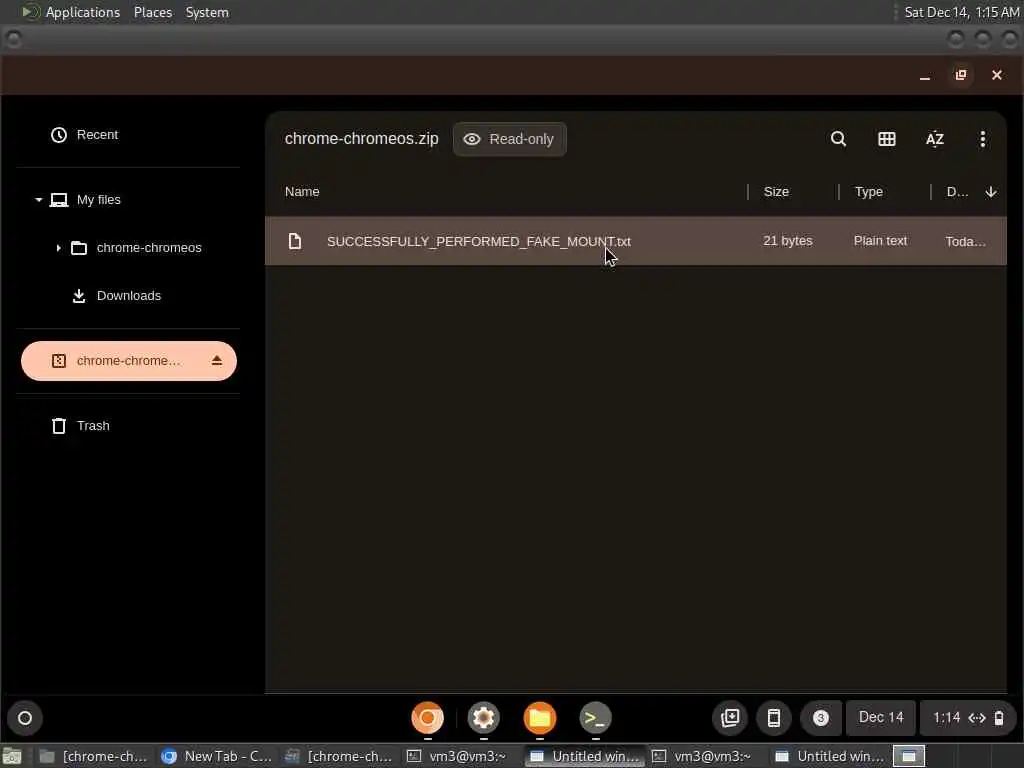Sort by Type column header

pos(869,192)
